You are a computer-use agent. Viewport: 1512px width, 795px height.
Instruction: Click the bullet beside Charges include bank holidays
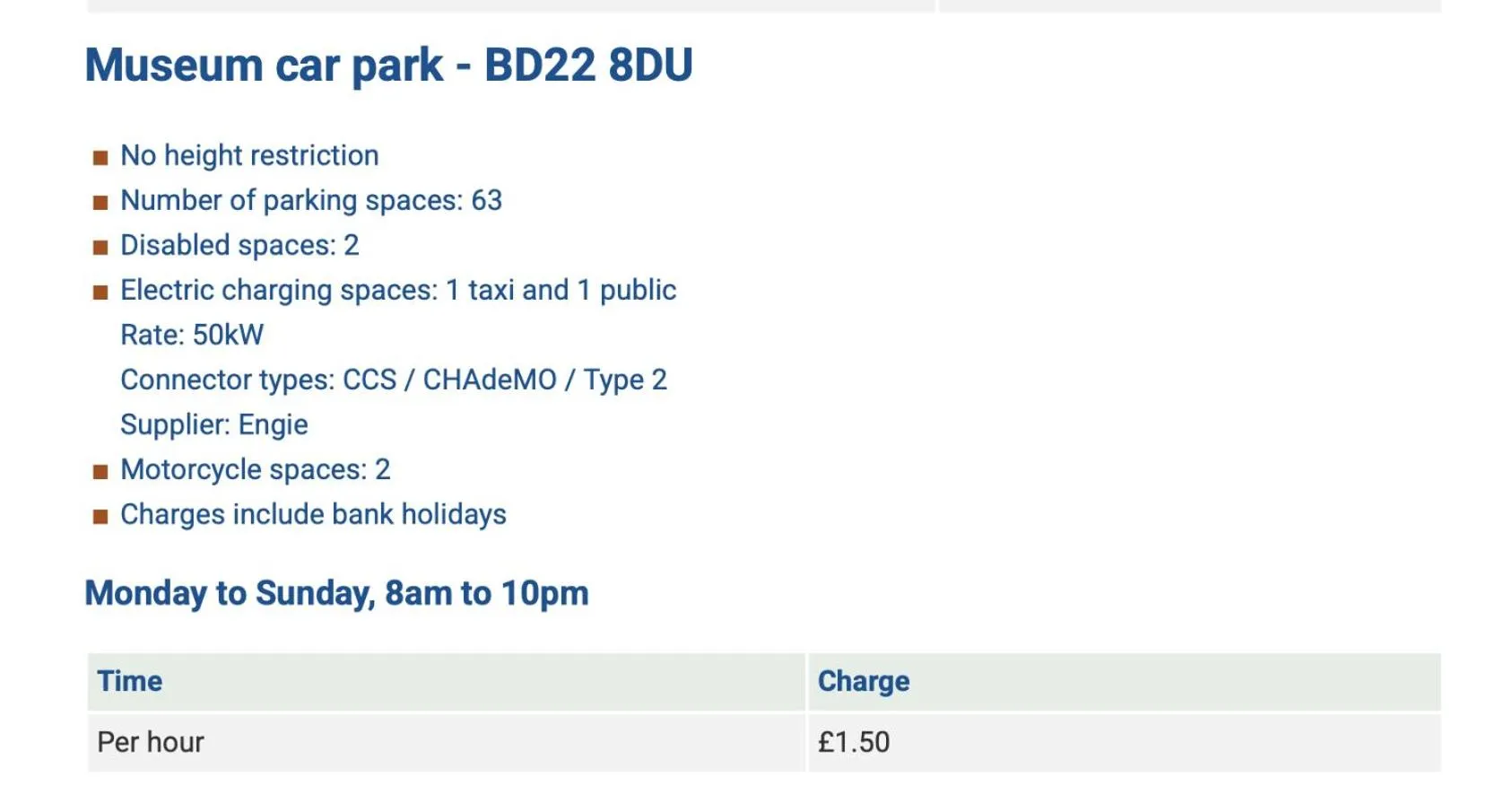tap(100, 517)
